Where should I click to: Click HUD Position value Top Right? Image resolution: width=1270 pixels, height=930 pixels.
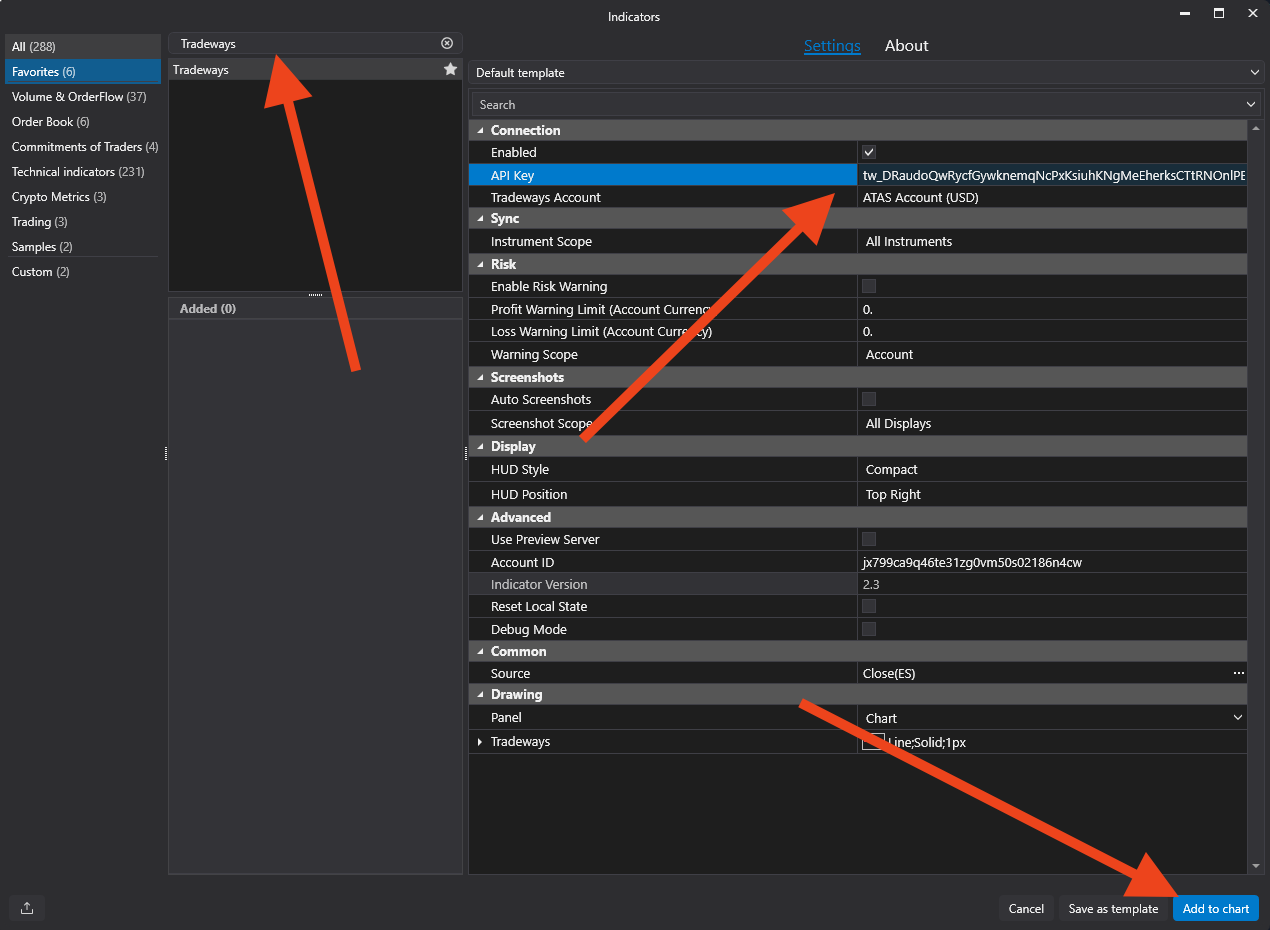click(x=1053, y=494)
